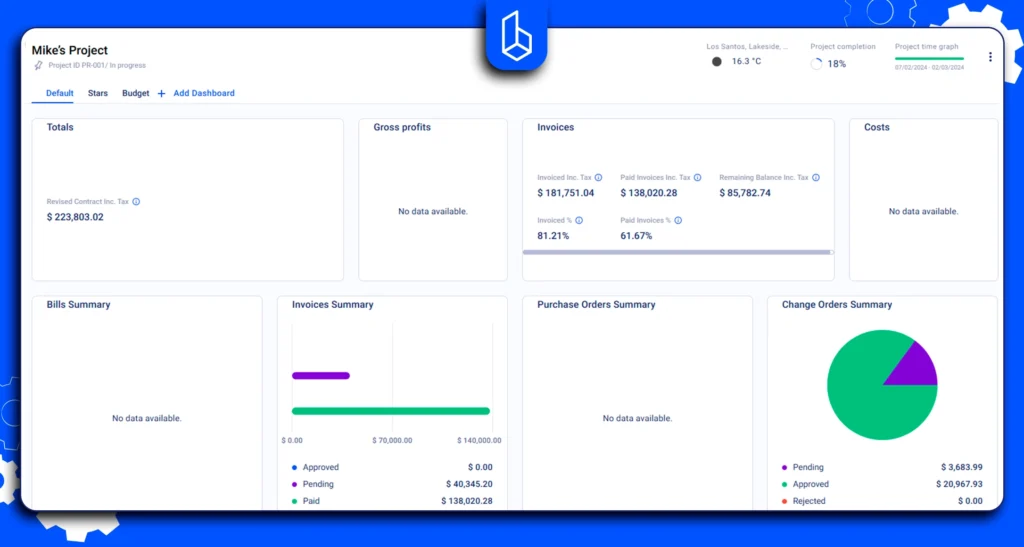This screenshot has height=547, width=1024.
Task: Toggle the Pending legend dot in Change Orders Summary
Action: pos(784,467)
